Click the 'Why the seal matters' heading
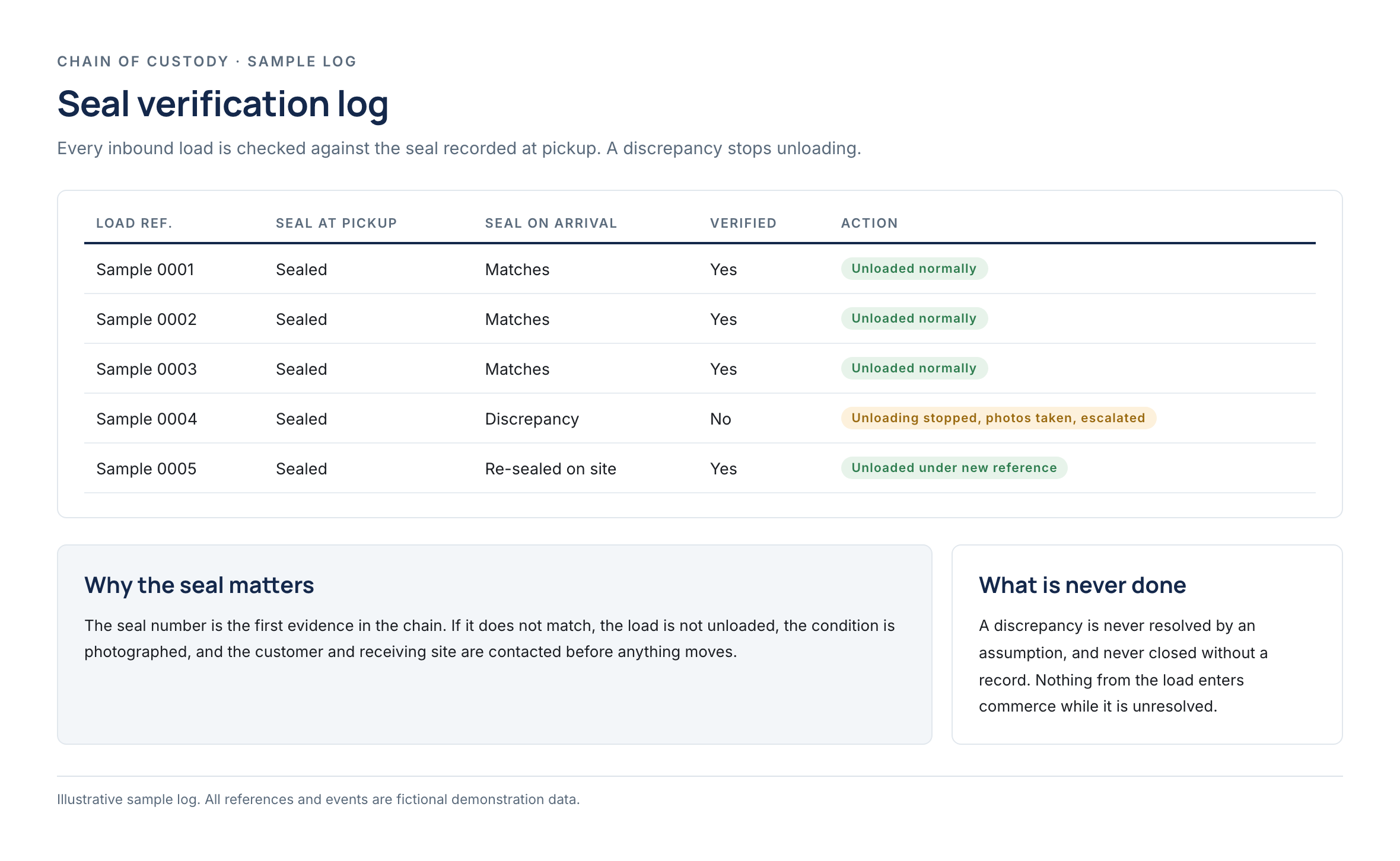This screenshot has width=1400, height=861. point(199,585)
